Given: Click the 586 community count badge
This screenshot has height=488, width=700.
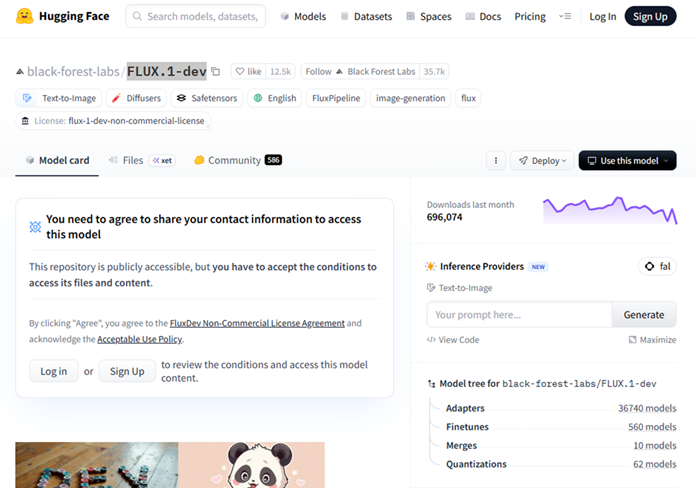Looking at the screenshot, I should [x=273, y=160].
